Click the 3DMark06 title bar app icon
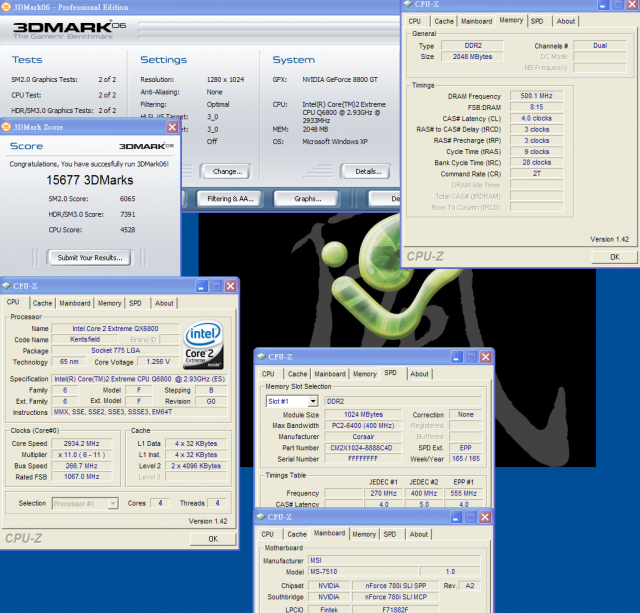640x613 pixels. click(x=6, y=7)
